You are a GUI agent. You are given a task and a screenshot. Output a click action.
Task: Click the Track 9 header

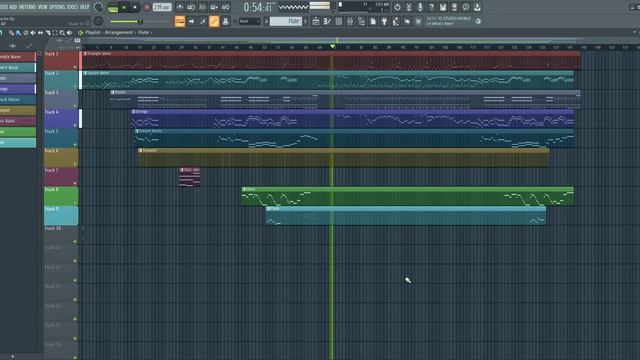(x=61, y=216)
